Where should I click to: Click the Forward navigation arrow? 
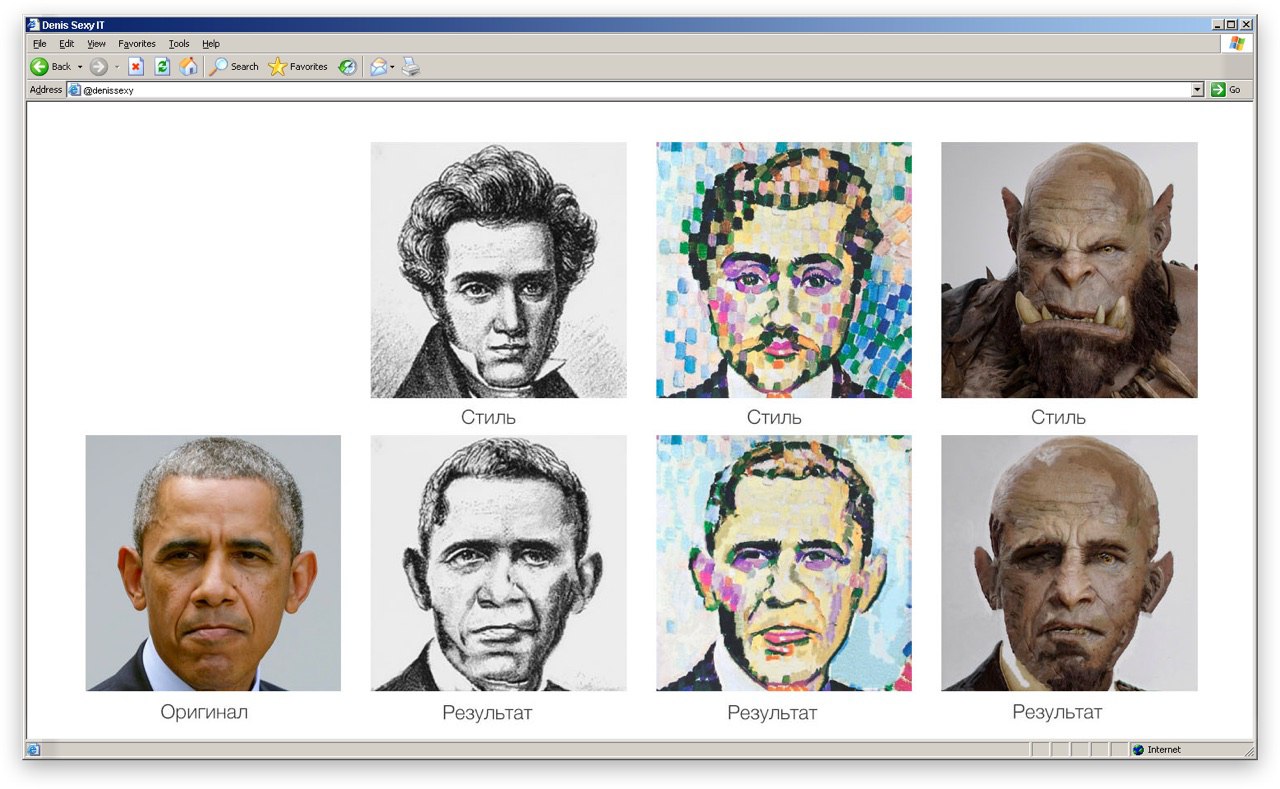[98, 67]
